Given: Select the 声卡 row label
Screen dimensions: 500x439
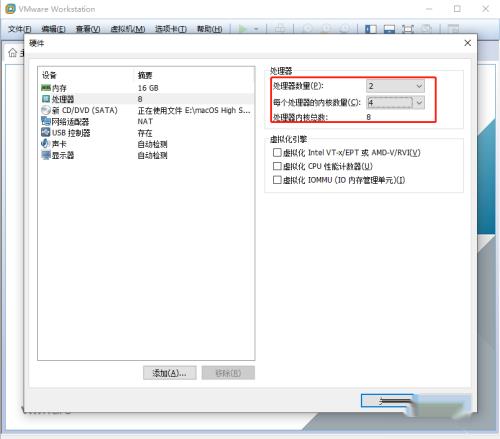Looking at the screenshot, I should pyautogui.click(x=59, y=144).
